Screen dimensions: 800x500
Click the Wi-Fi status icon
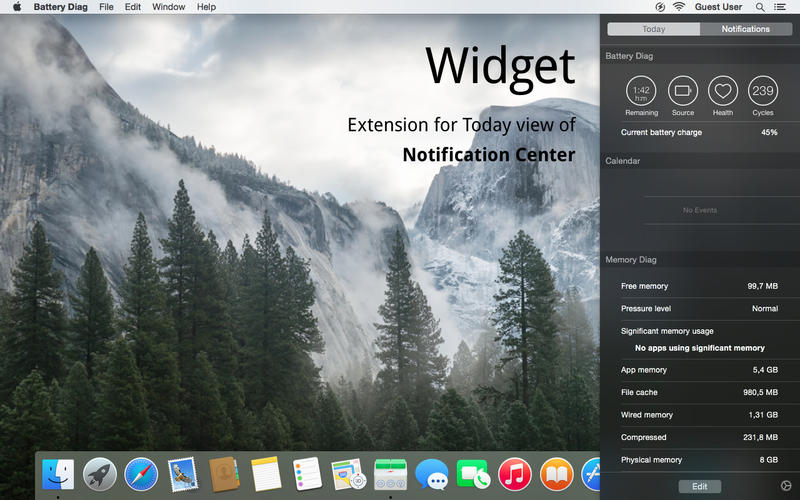point(679,7)
